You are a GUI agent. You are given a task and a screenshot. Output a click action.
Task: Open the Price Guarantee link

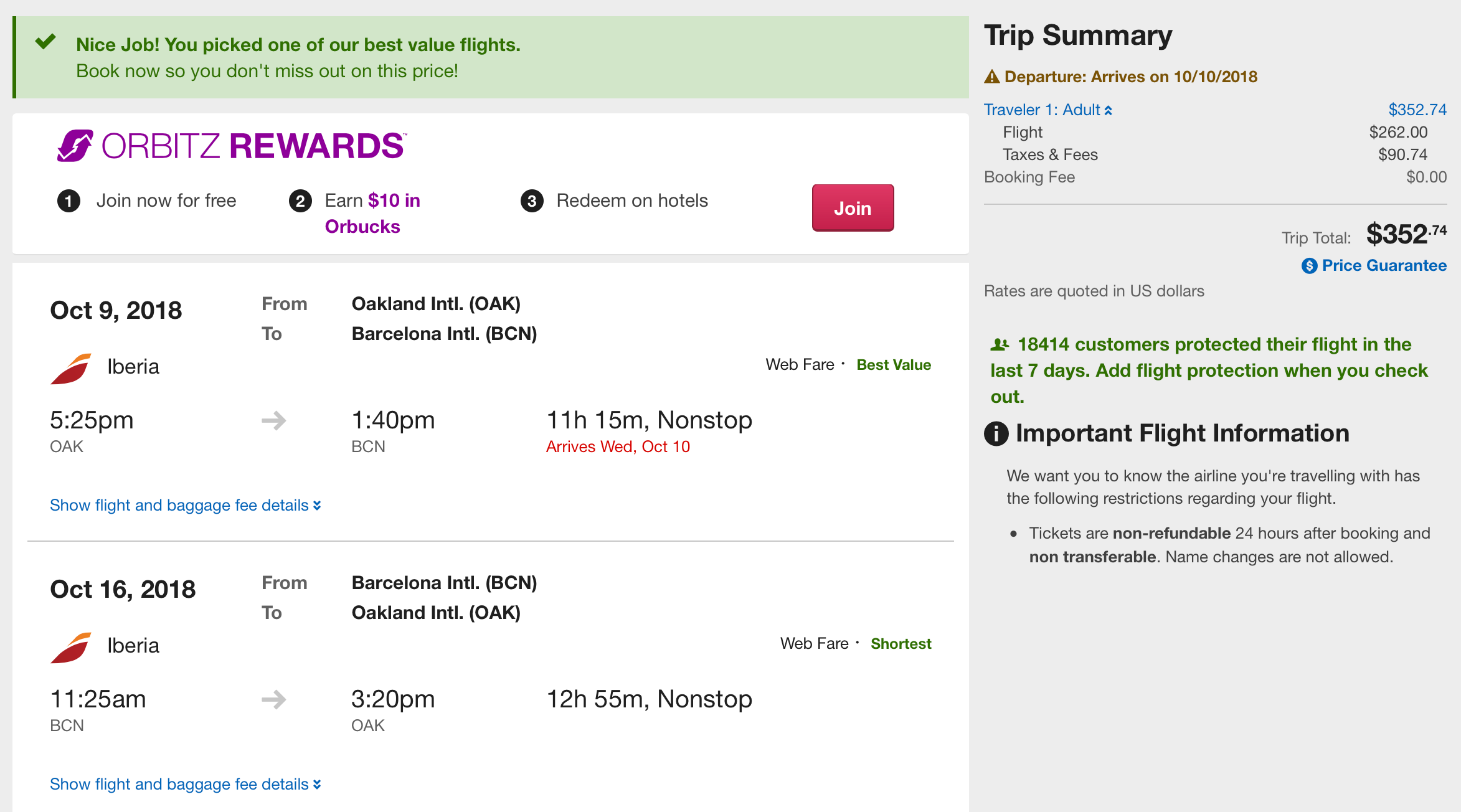pos(1384,266)
